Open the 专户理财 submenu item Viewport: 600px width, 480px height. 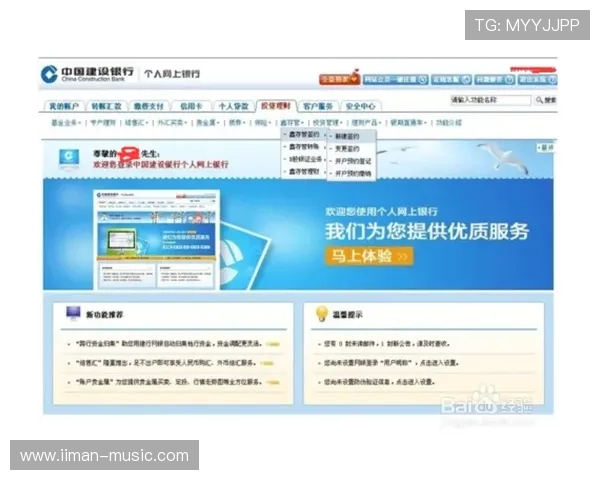[x=103, y=122]
